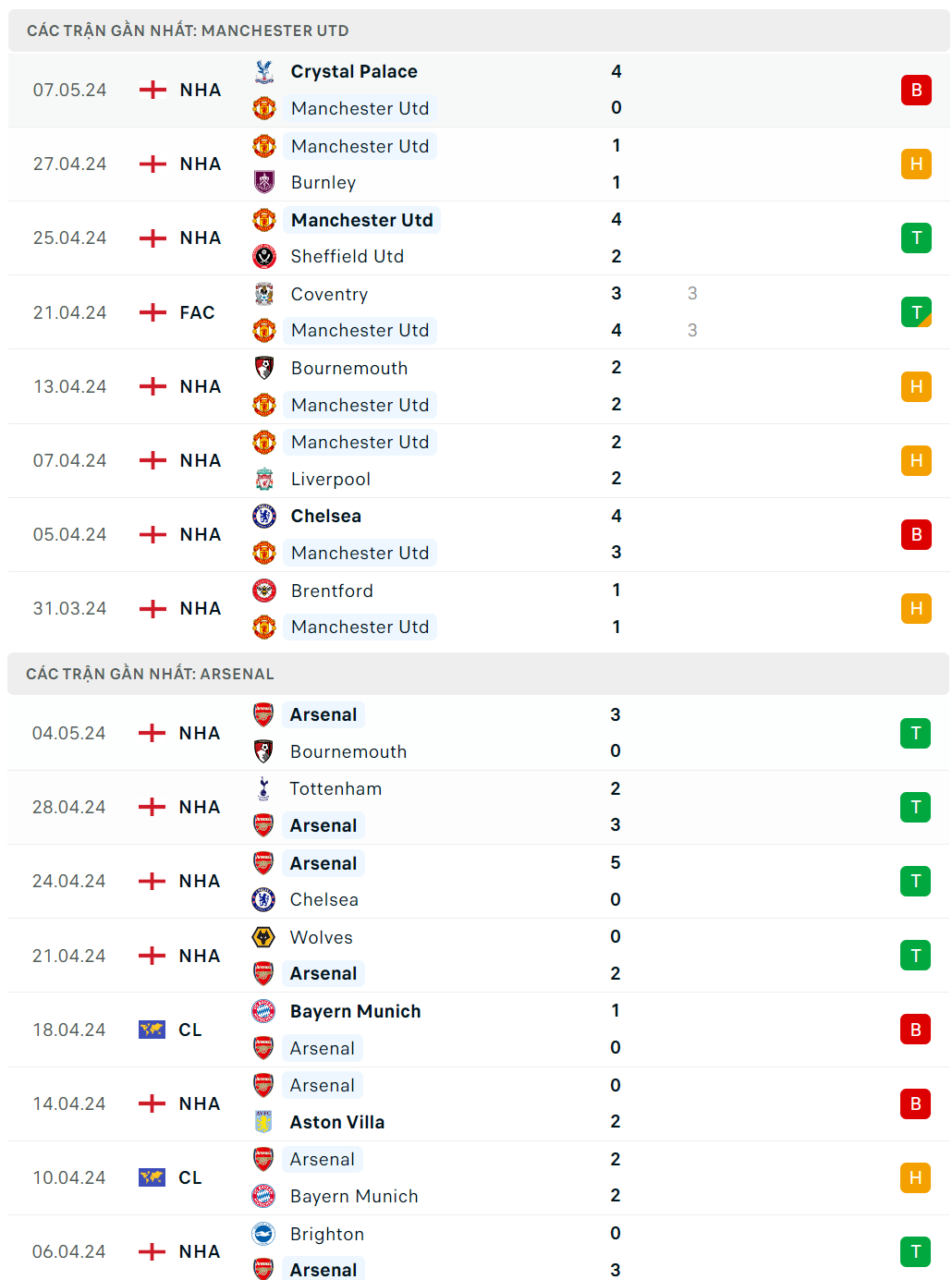Image resolution: width=952 pixels, height=1280 pixels.
Task: Click the Tottenham club crest icon
Action: tap(263, 788)
